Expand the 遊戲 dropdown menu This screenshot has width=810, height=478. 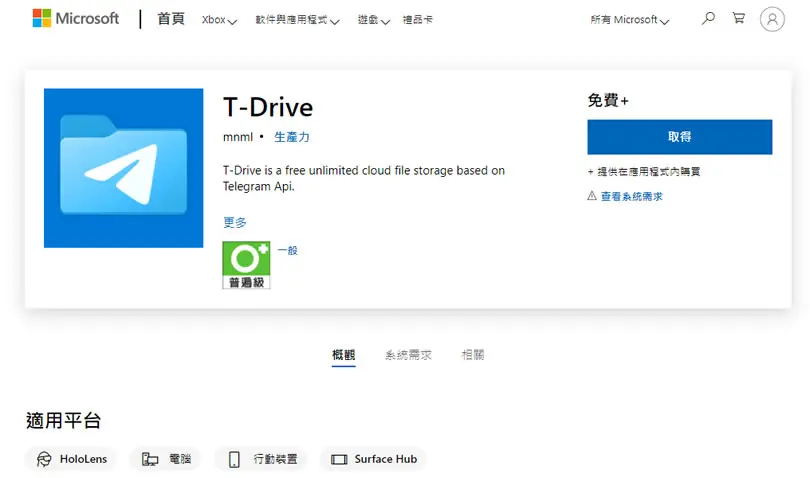pyautogui.click(x=373, y=20)
